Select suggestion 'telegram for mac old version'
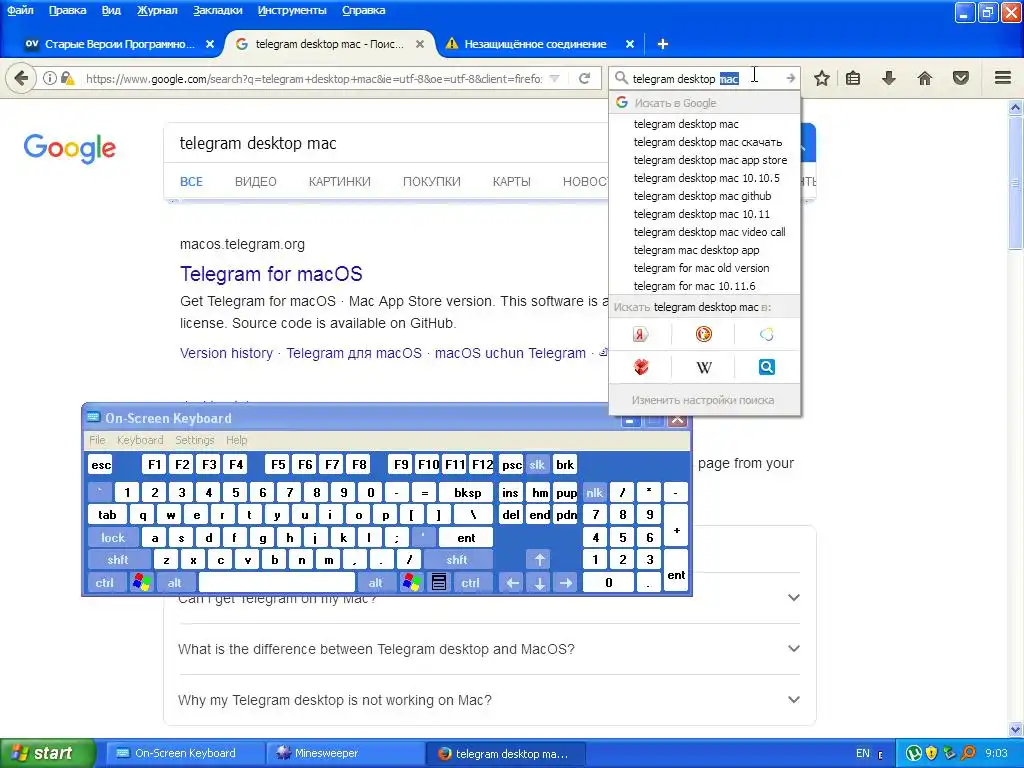This screenshot has width=1024, height=768. pyautogui.click(x=704, y=268)
